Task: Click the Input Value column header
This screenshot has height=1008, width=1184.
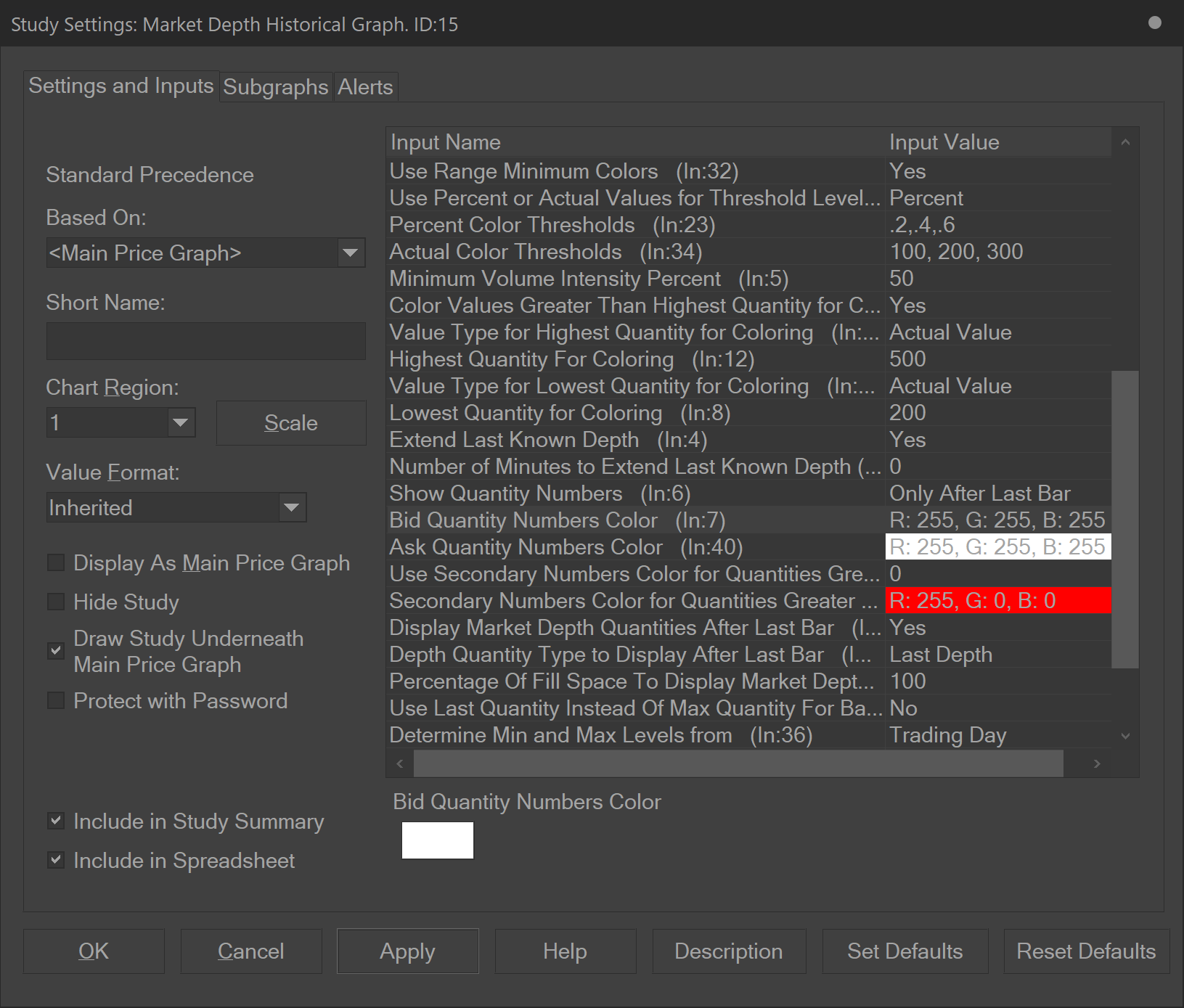Action: (x=998, y=142)
